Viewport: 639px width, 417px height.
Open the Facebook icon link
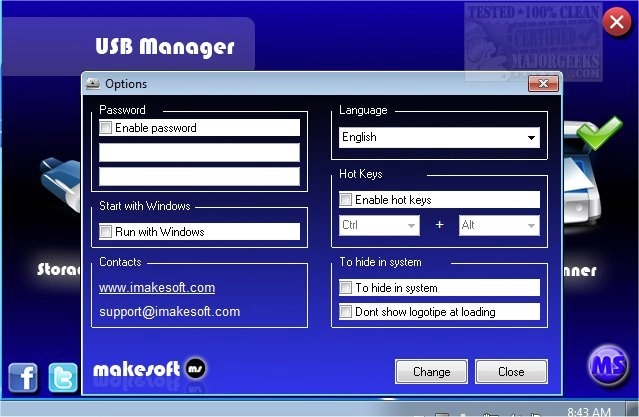(23, 377)
